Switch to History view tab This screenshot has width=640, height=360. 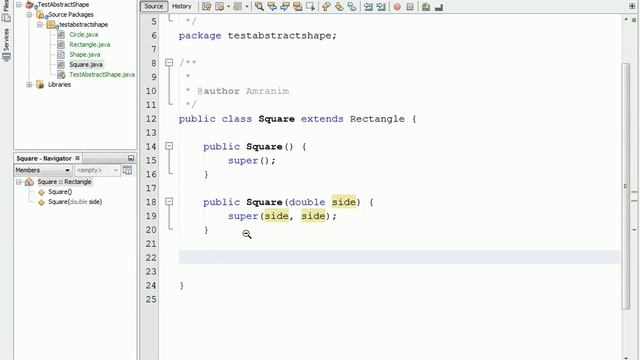click(x=181, y=6)
